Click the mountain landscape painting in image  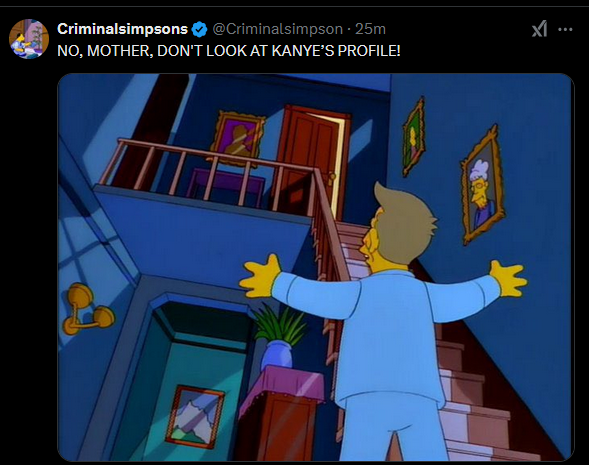pos(195,416)
